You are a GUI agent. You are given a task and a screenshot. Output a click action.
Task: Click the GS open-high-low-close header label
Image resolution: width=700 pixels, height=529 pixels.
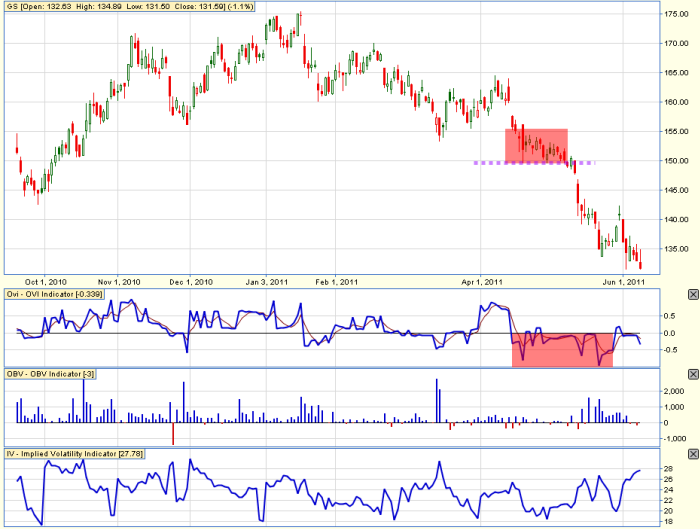click(x=130, y=7)
